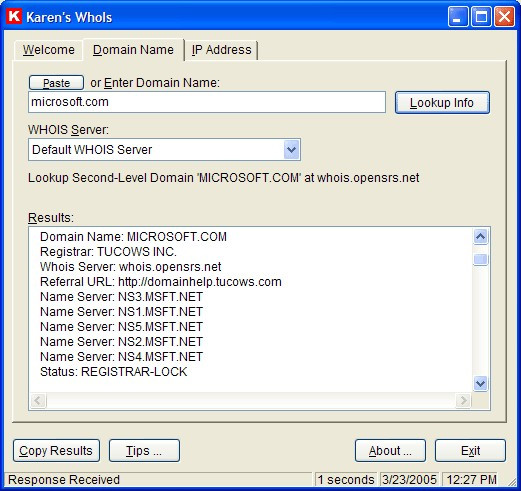Click the 3/23/2005 date in status bar

[x=409, y=480]
